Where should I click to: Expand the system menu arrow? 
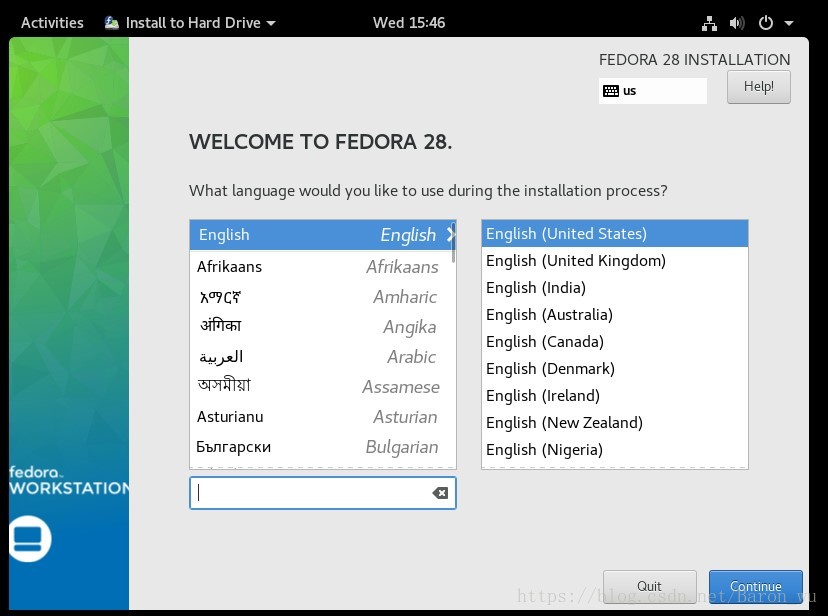click(789, 23)
